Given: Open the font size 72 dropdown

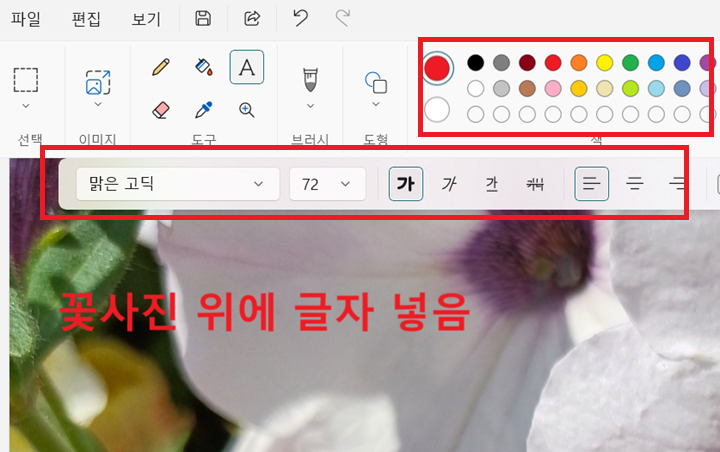Looking at the screenshot, I should (327, 184).
